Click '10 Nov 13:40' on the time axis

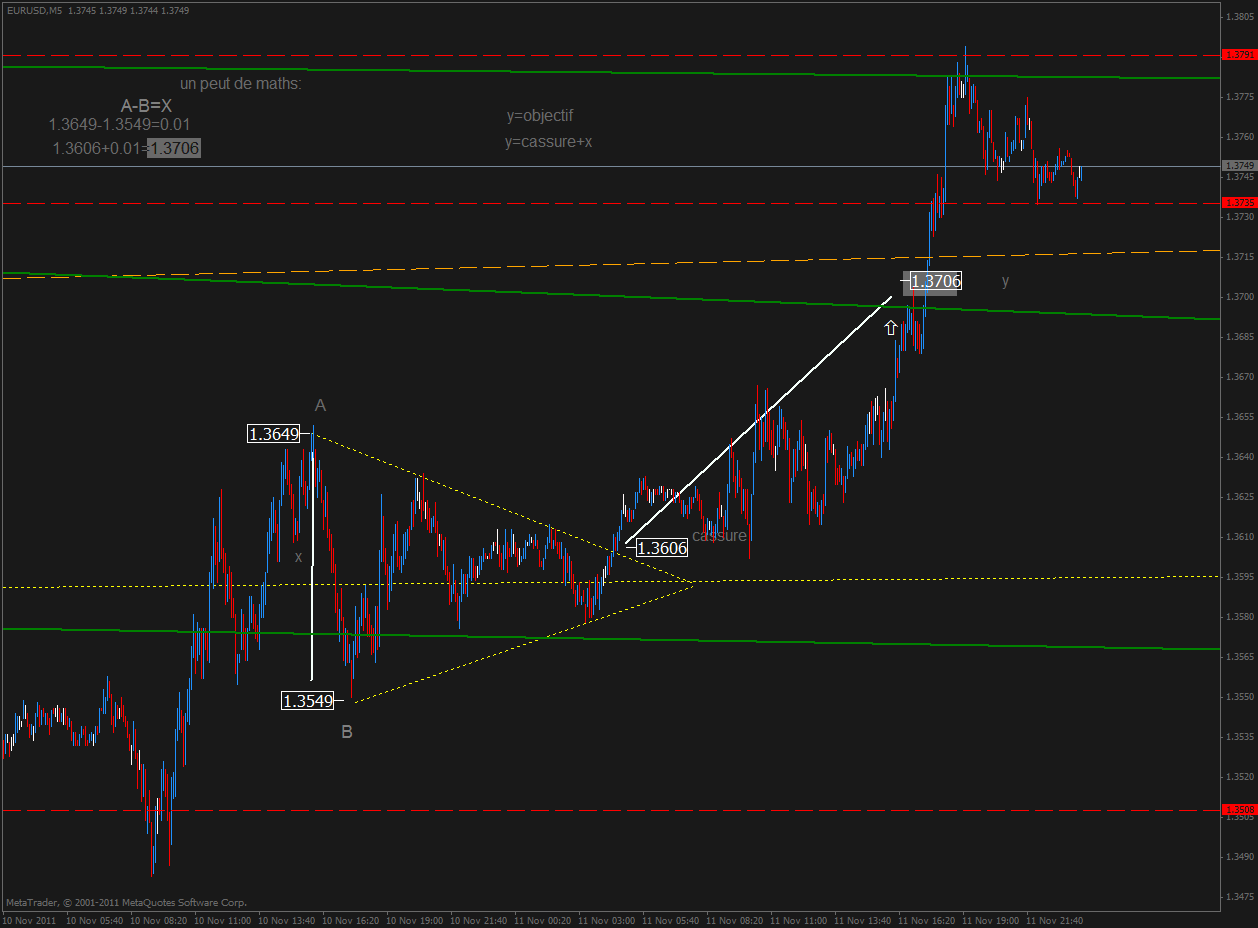287,920
